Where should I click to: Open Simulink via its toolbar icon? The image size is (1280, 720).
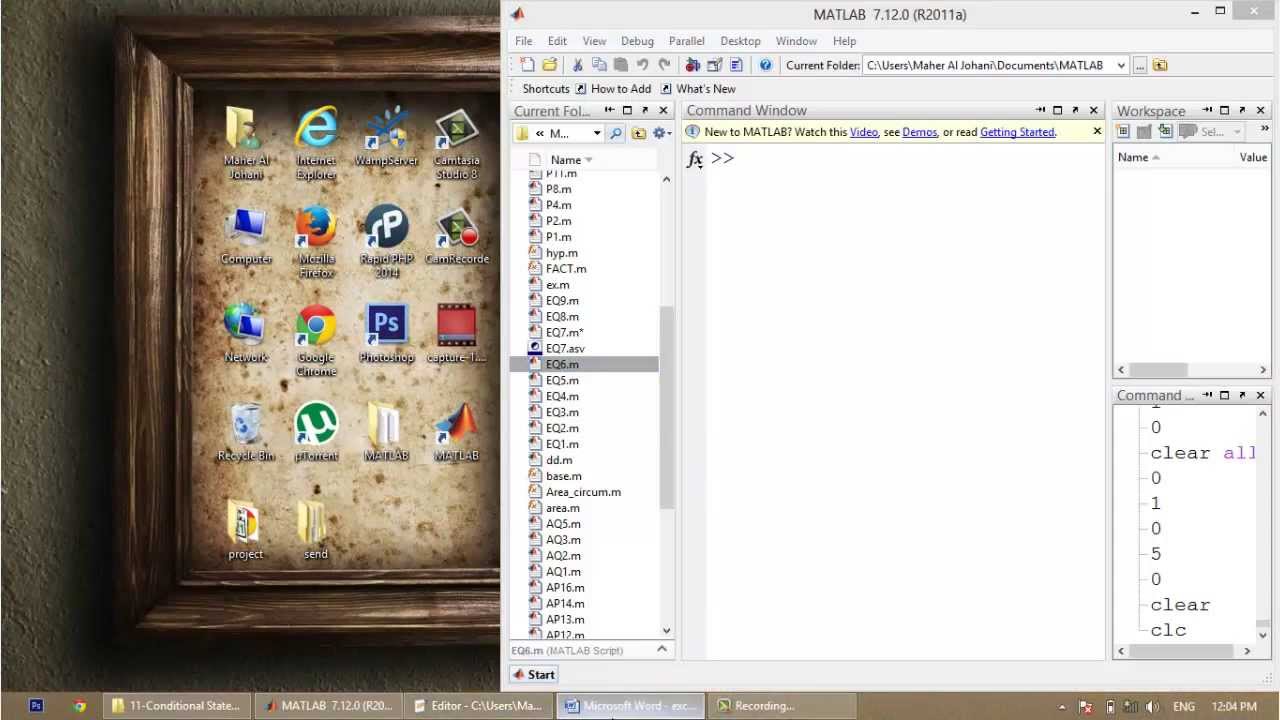pos(692,65)
